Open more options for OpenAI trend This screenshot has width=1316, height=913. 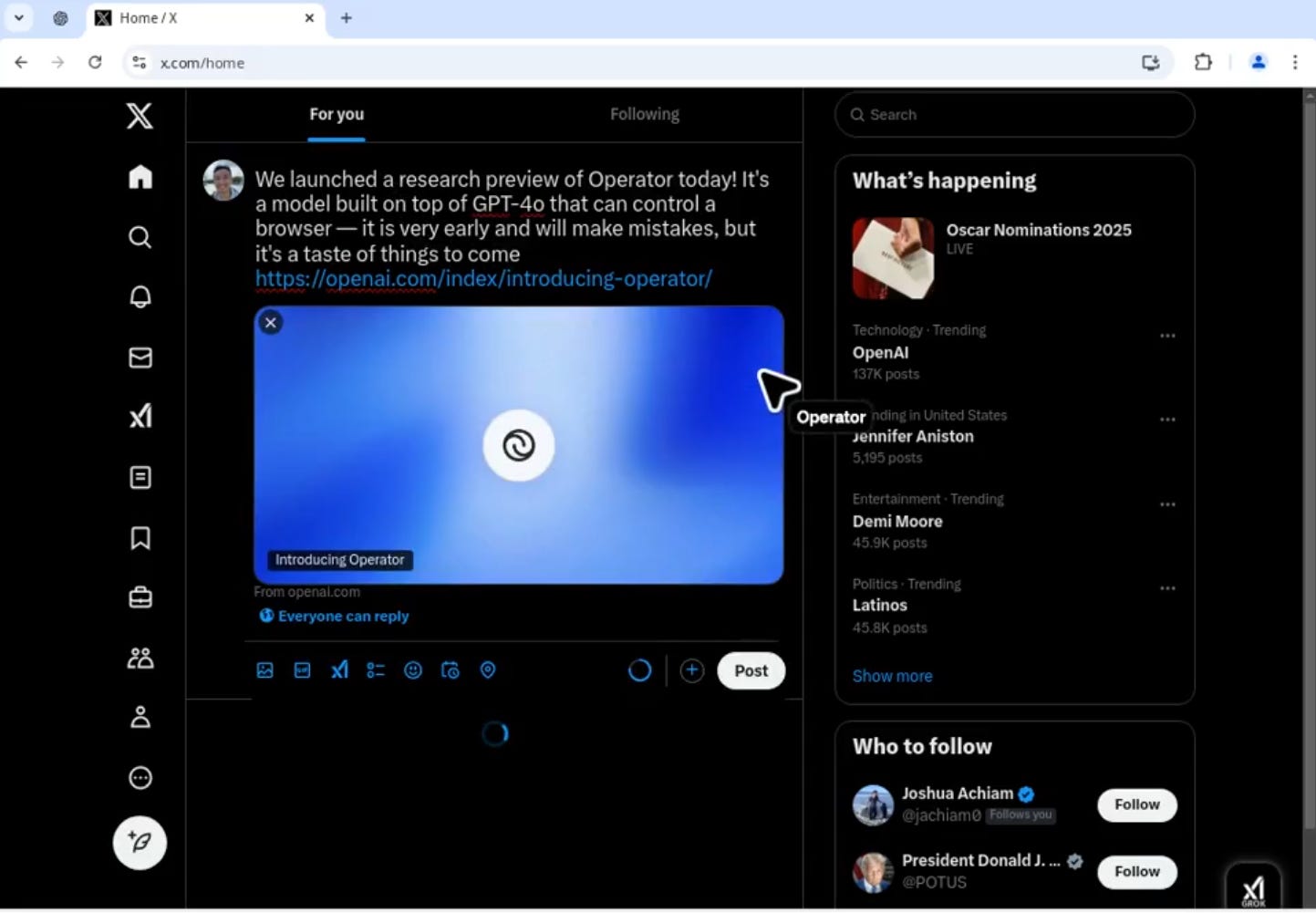[x=1167, y=336]
